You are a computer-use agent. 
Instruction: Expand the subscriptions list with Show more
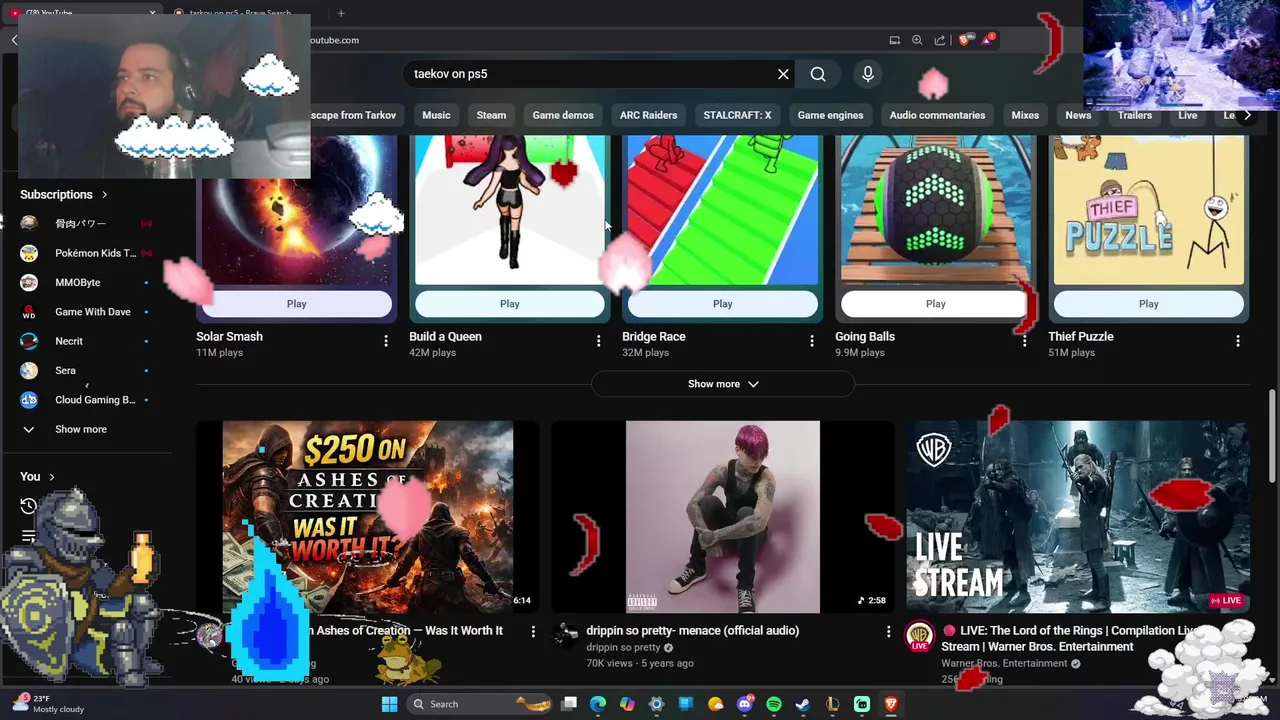81,429
